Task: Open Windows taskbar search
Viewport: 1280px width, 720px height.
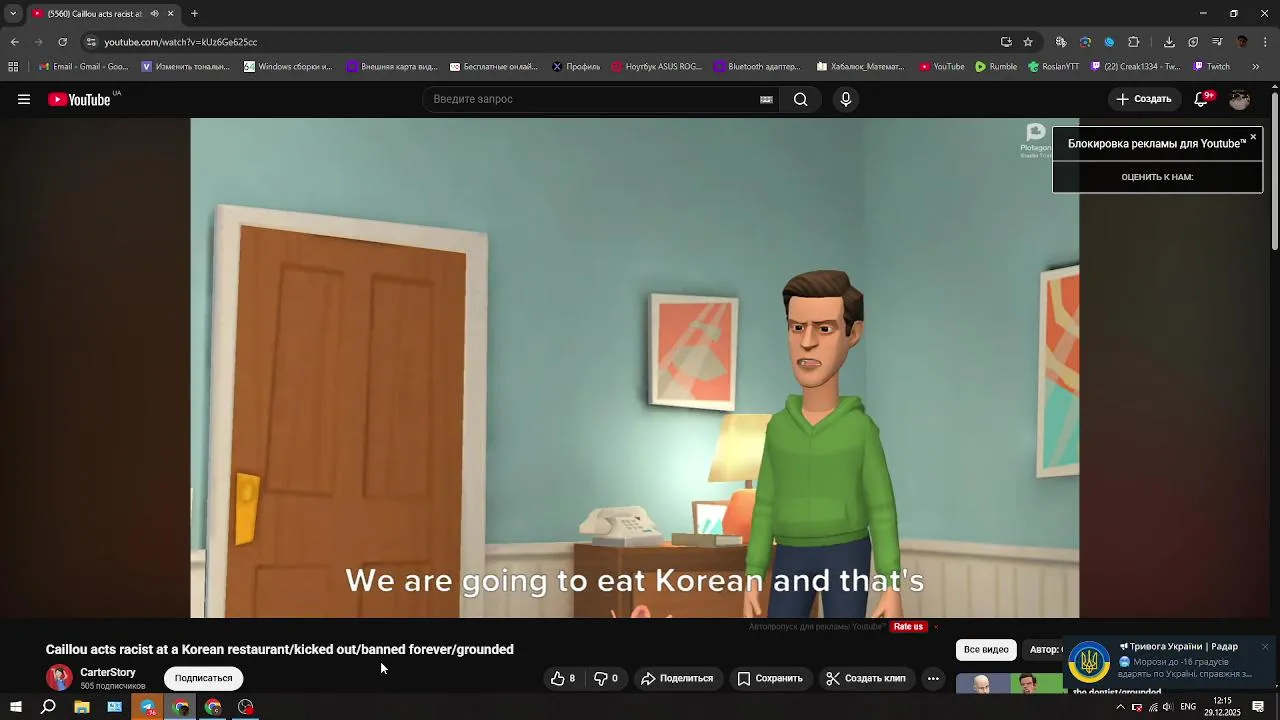Action: pos(48,707)
